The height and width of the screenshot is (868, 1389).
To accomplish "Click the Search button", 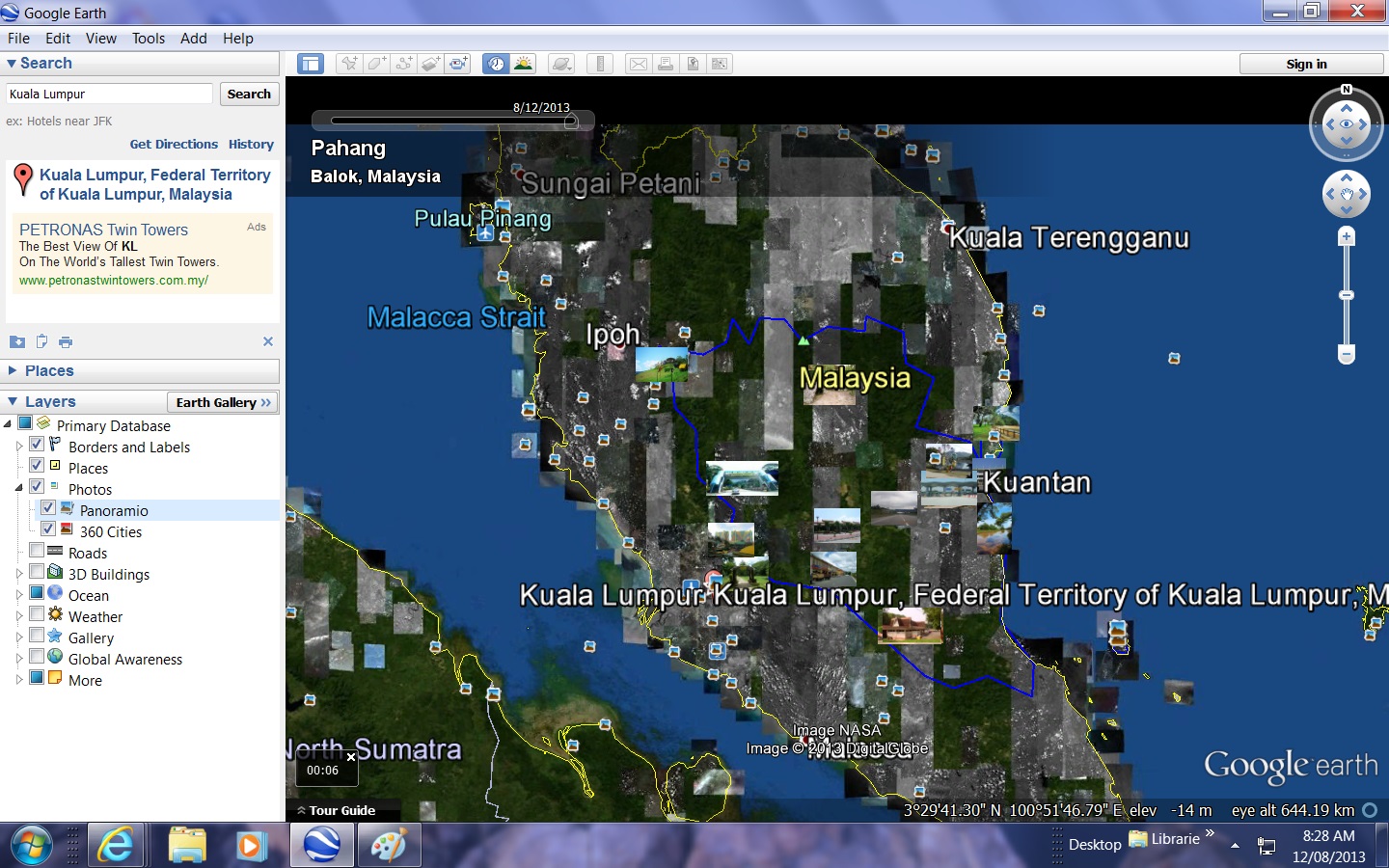I will [x=249, y=94].
